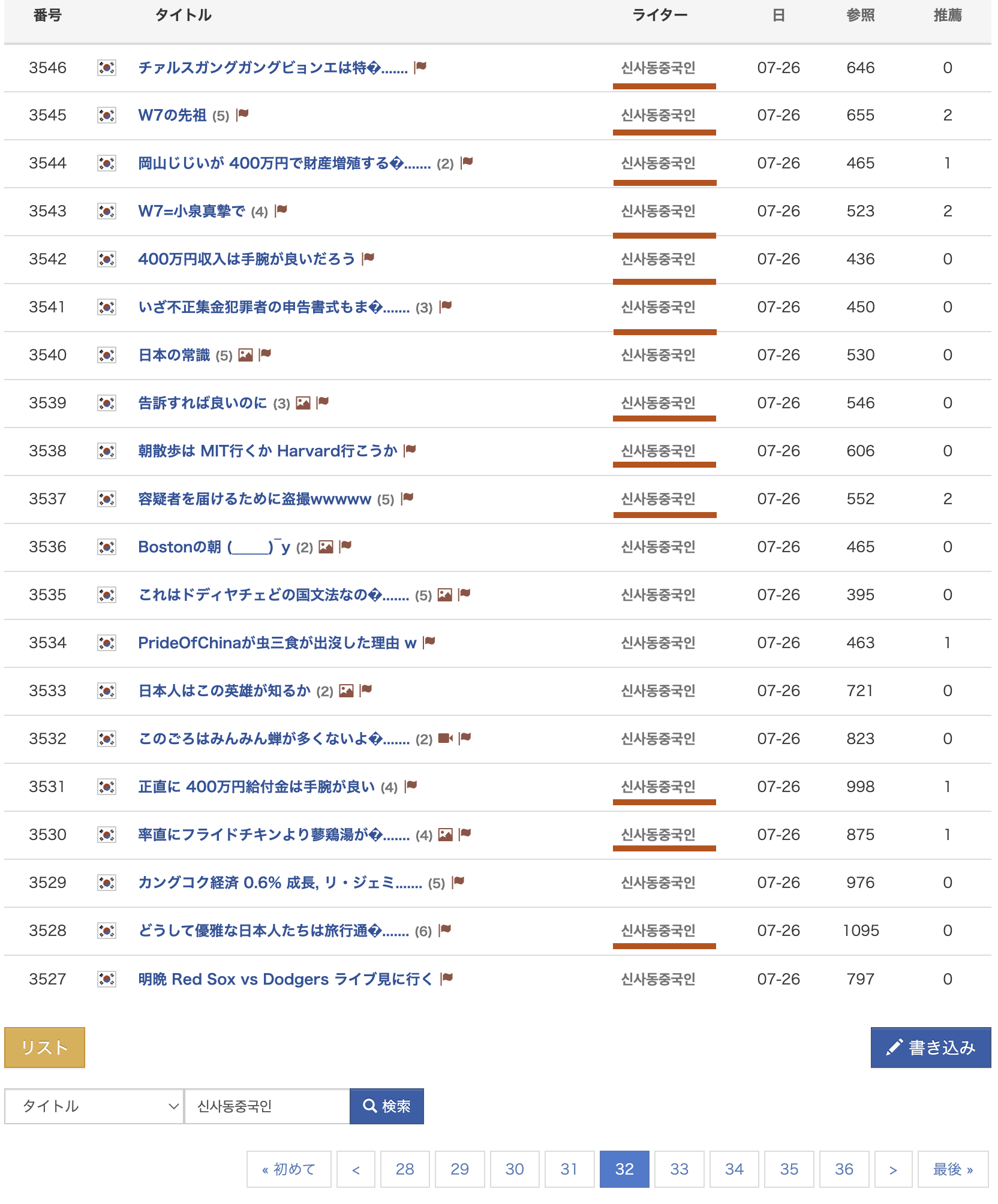Click the image icon on post 3536
The height and width of the screenshot is (1204, 998).
click(326, 547)
